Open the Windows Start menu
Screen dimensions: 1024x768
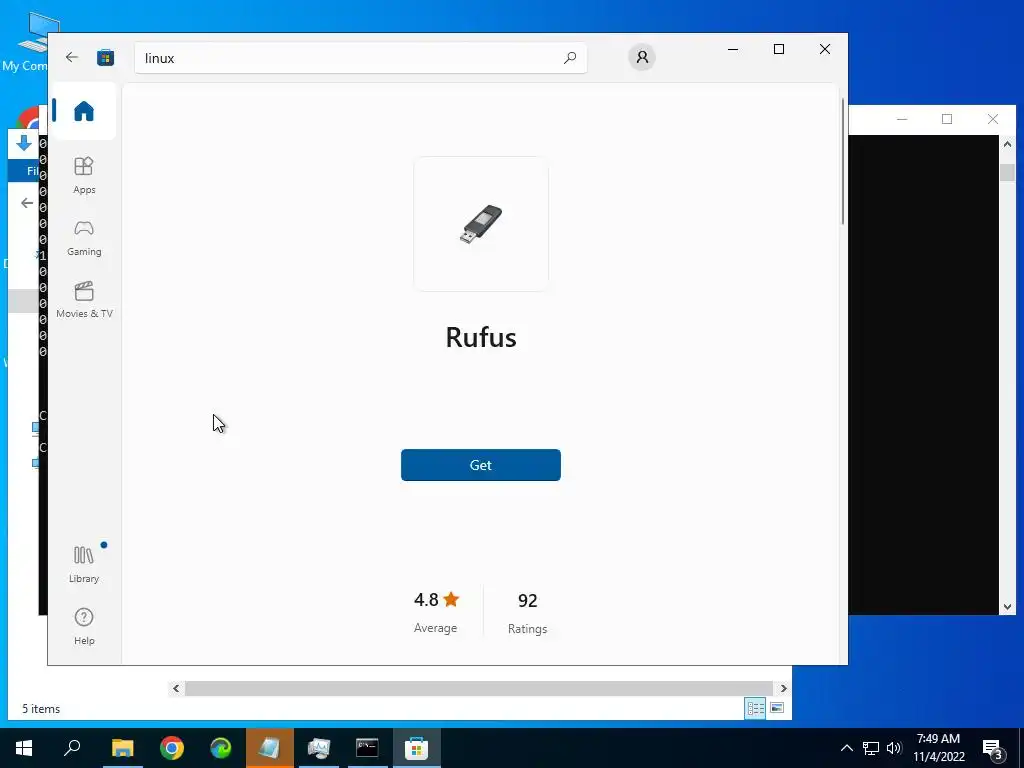[24, 748]
